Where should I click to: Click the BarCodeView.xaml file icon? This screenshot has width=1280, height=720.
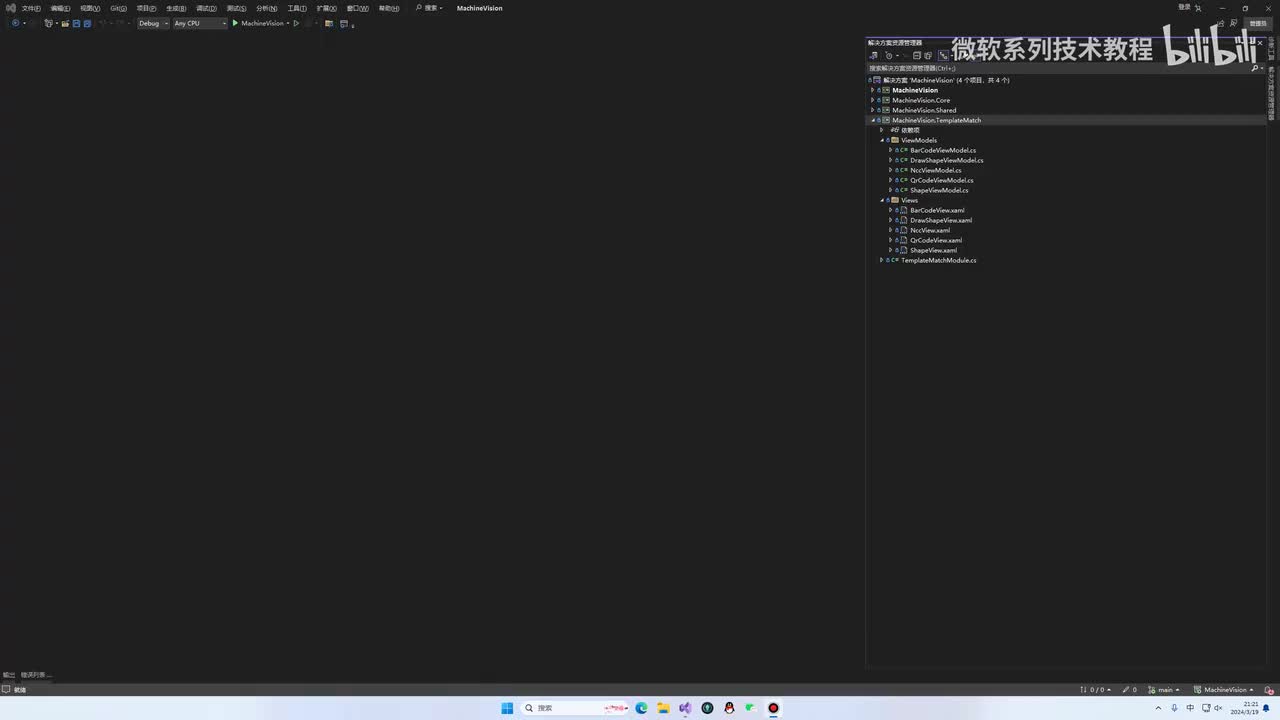(x=903, y=210)
